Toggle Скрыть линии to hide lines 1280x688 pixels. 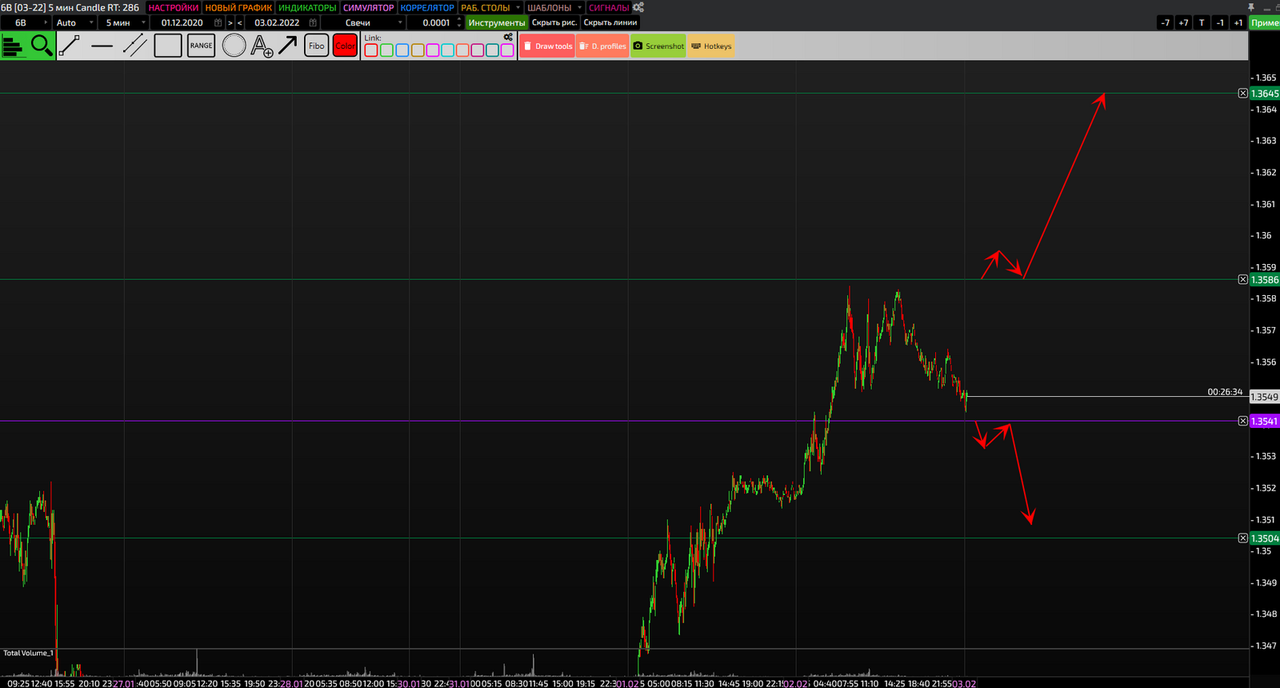(609, 22)
